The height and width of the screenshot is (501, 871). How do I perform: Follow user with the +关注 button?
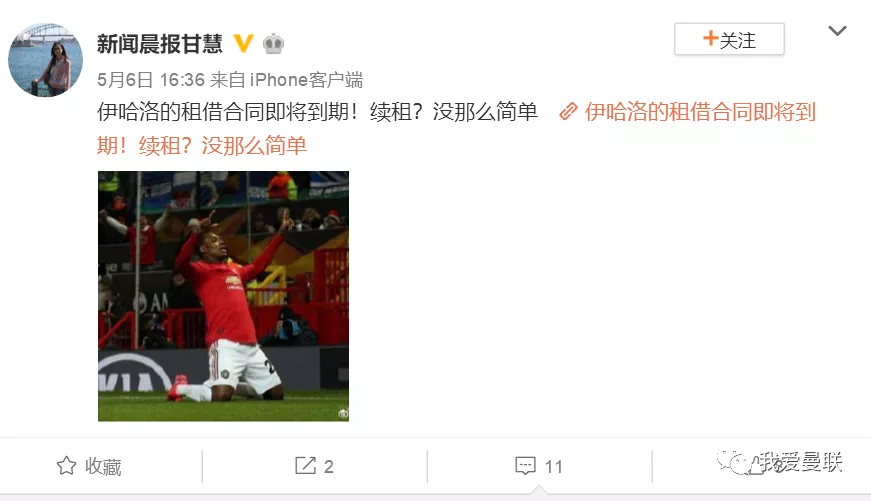[x=729, y=39]
